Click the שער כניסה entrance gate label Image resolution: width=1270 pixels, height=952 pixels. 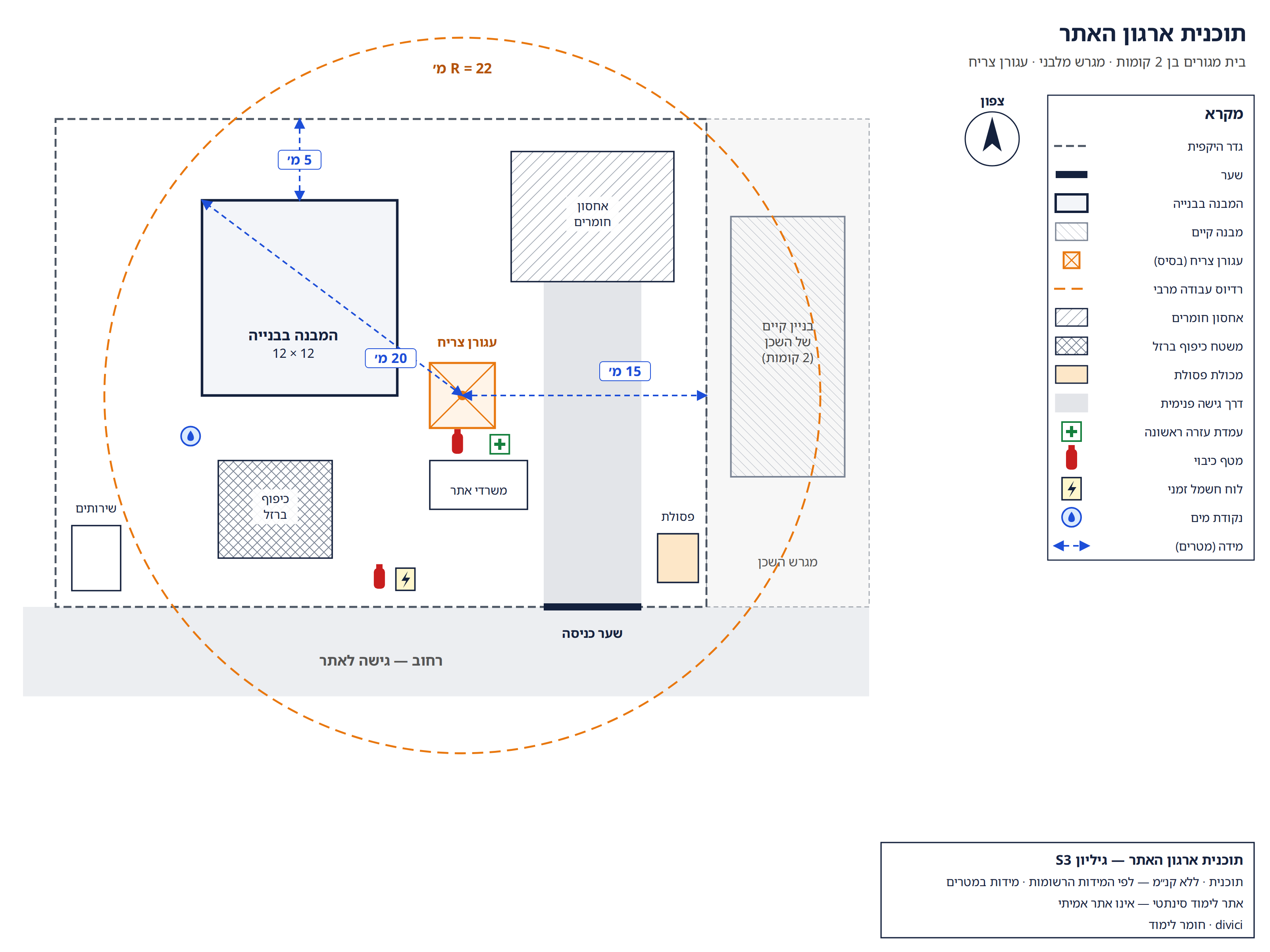592,633
